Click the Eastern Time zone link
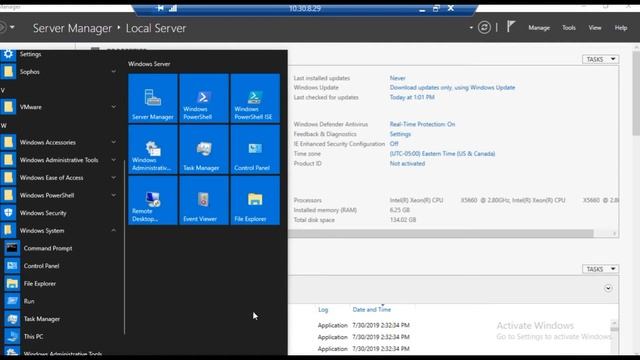 (x=442, y=153)
